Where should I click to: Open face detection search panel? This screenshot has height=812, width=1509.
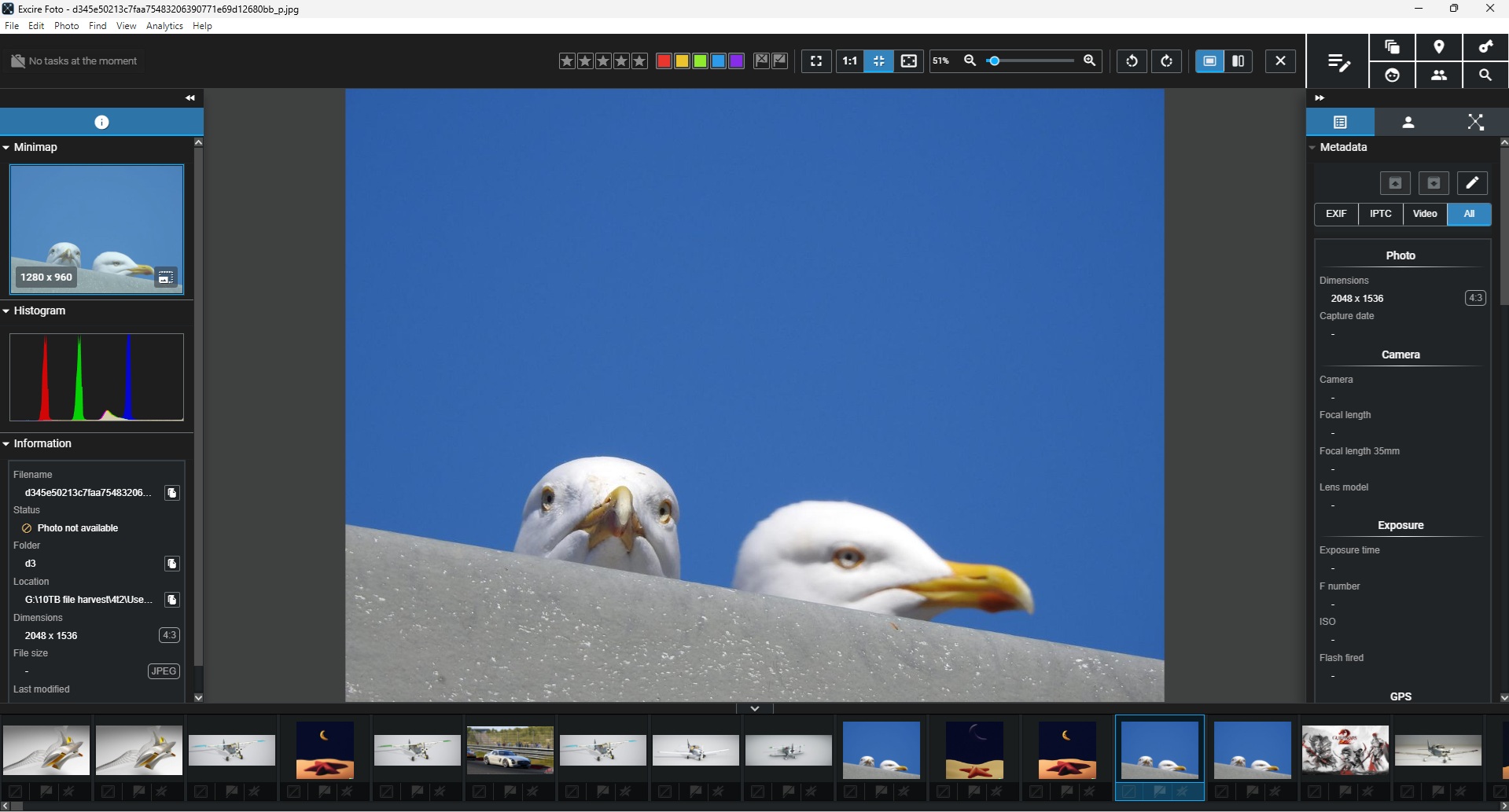click(x=1393, y=75)
